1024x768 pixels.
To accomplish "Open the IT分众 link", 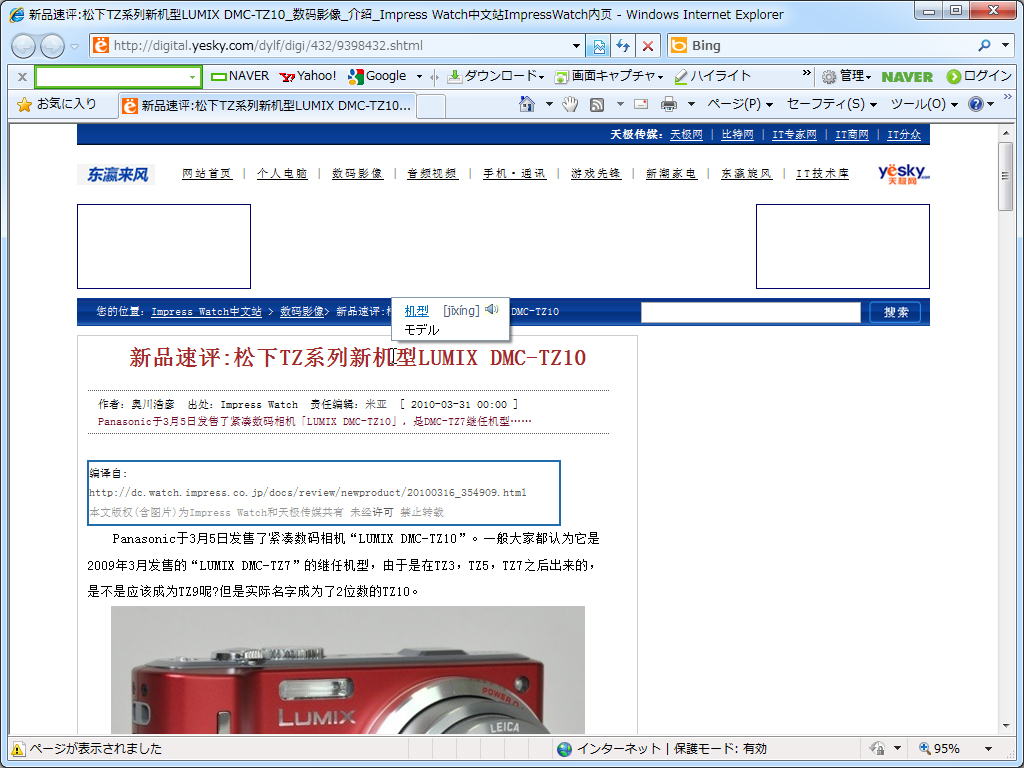I will [x=904, y=135].
